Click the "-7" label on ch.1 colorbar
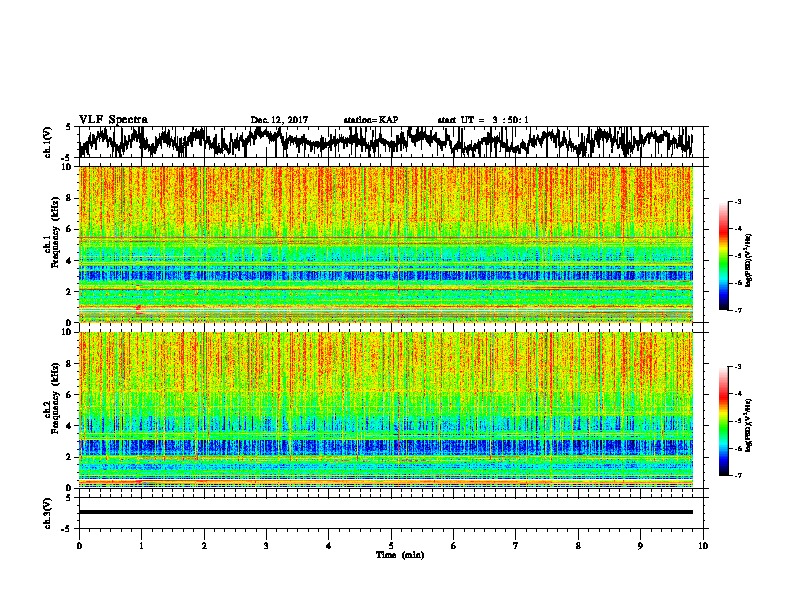 [x=738, y=310]
